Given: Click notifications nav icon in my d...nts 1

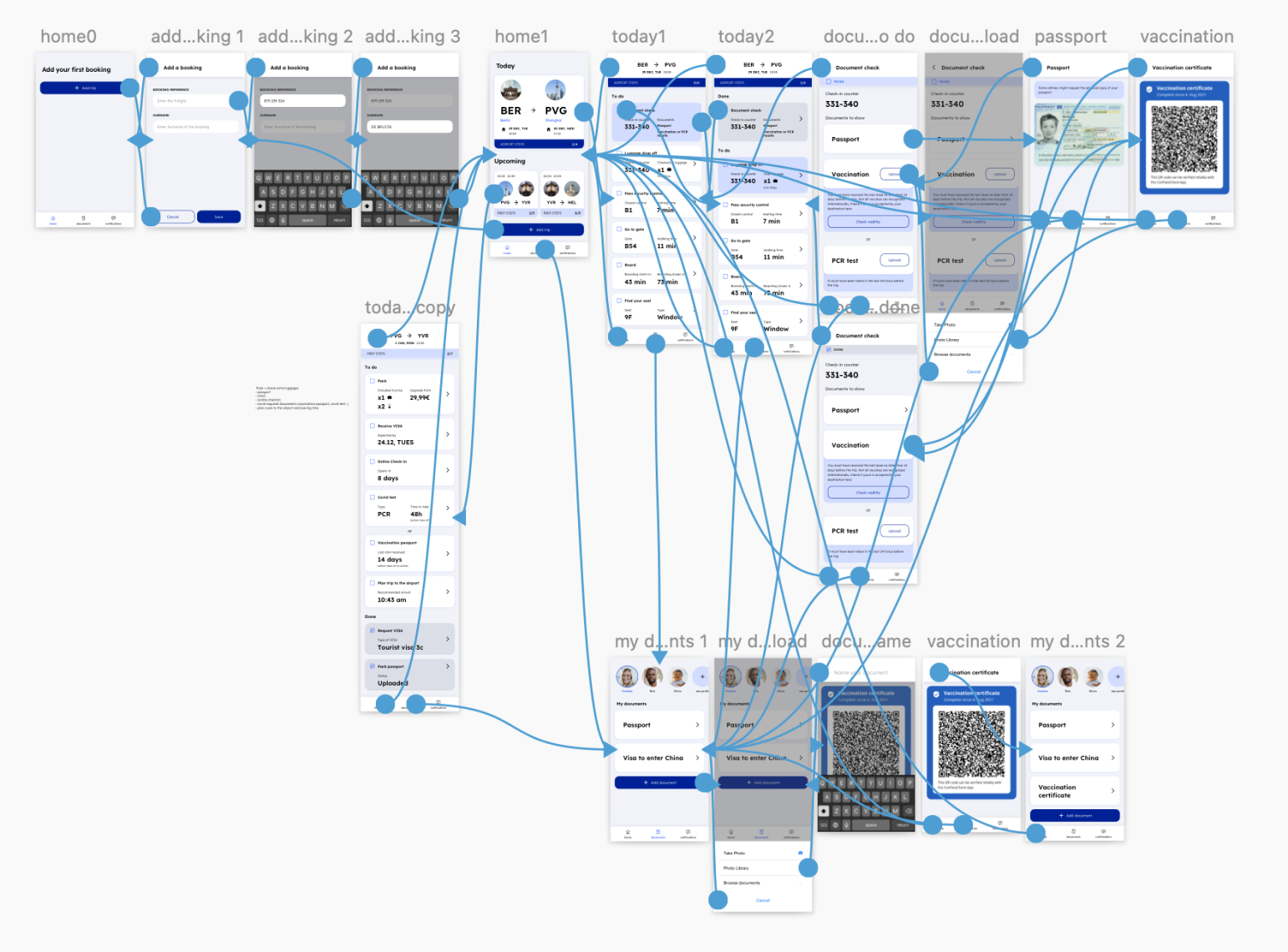Looking at the screenshot, I should click(x=688, y=832).
